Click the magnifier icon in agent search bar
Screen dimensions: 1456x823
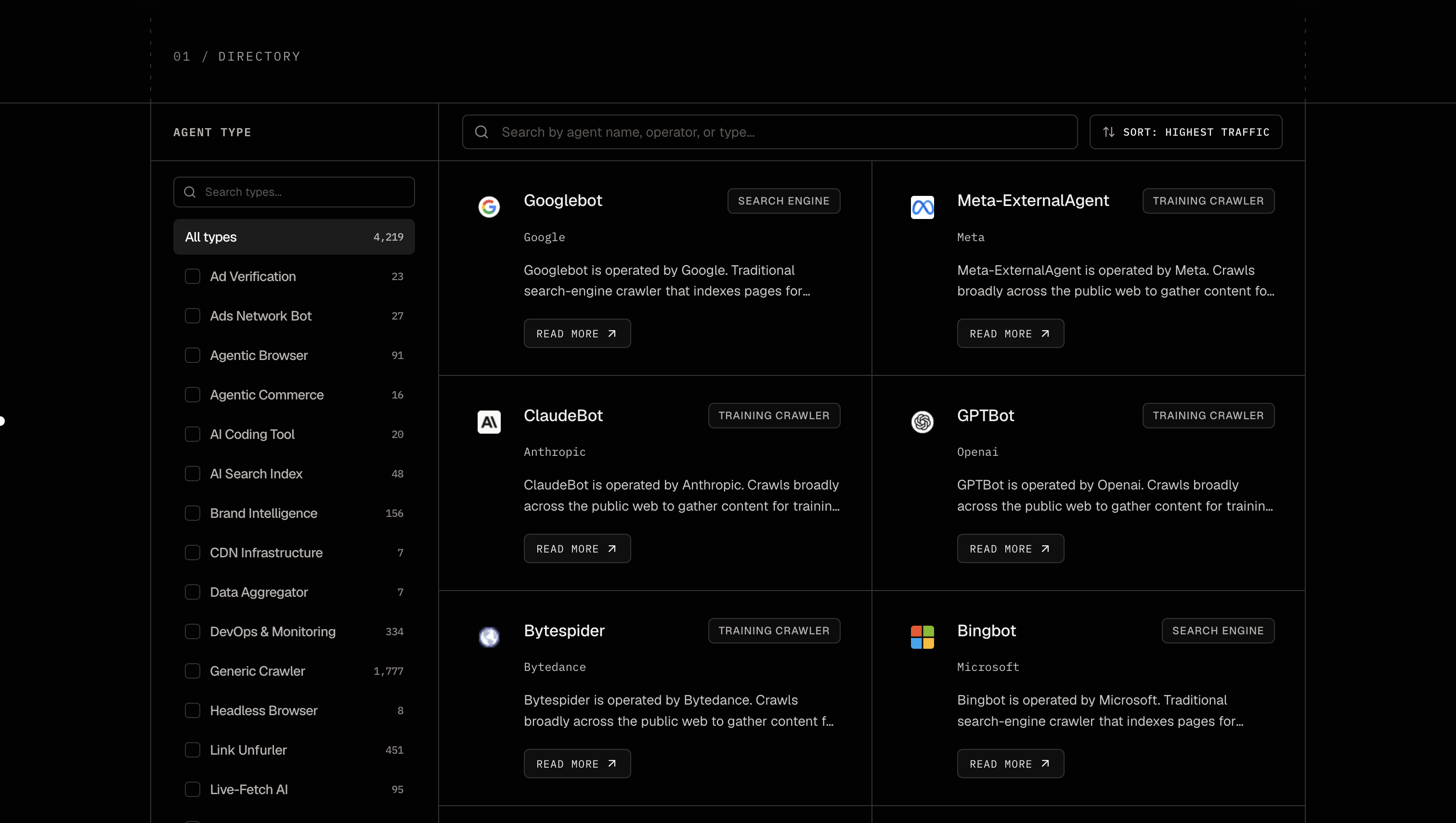pos(481,132)
